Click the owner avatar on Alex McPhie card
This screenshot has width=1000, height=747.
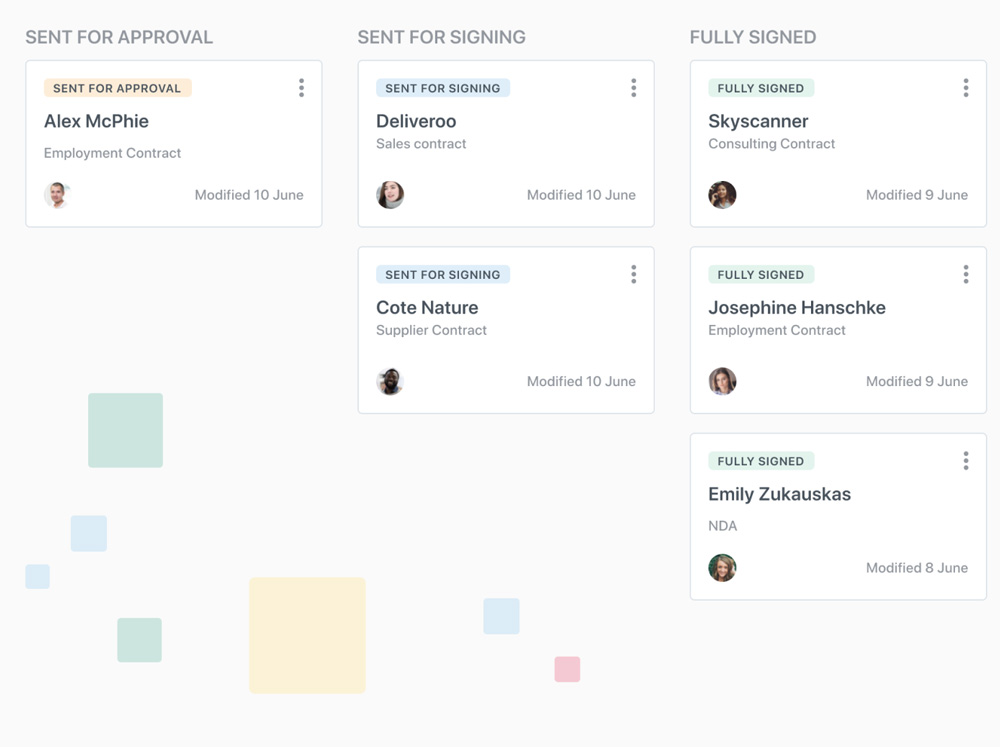(x=58, y=194)
